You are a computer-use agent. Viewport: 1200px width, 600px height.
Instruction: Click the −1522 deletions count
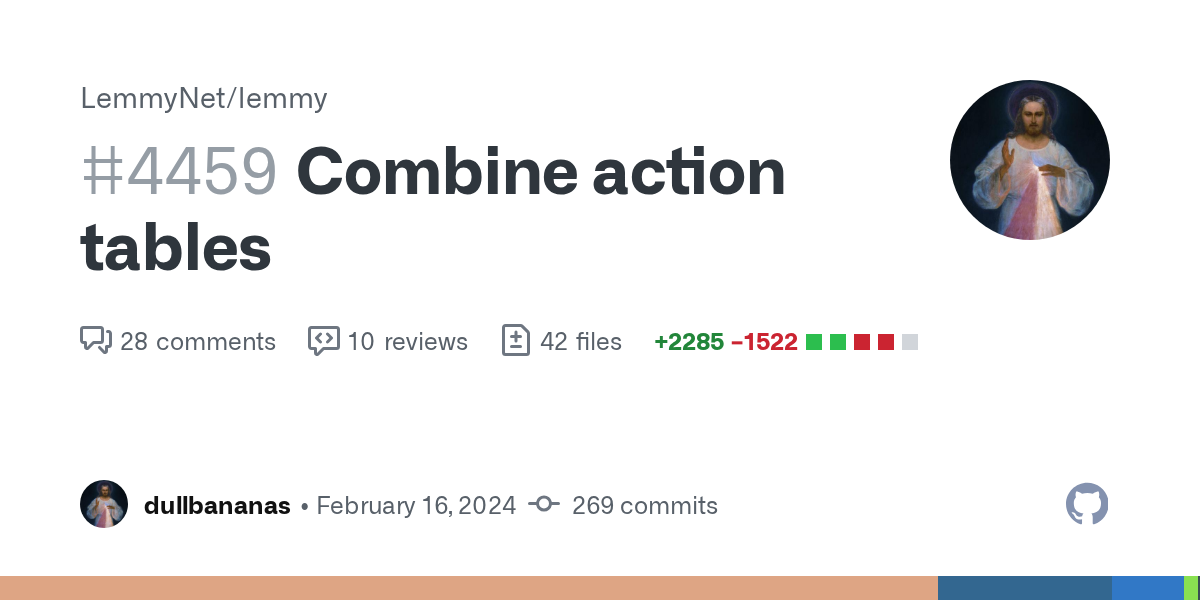pos(764,342)
